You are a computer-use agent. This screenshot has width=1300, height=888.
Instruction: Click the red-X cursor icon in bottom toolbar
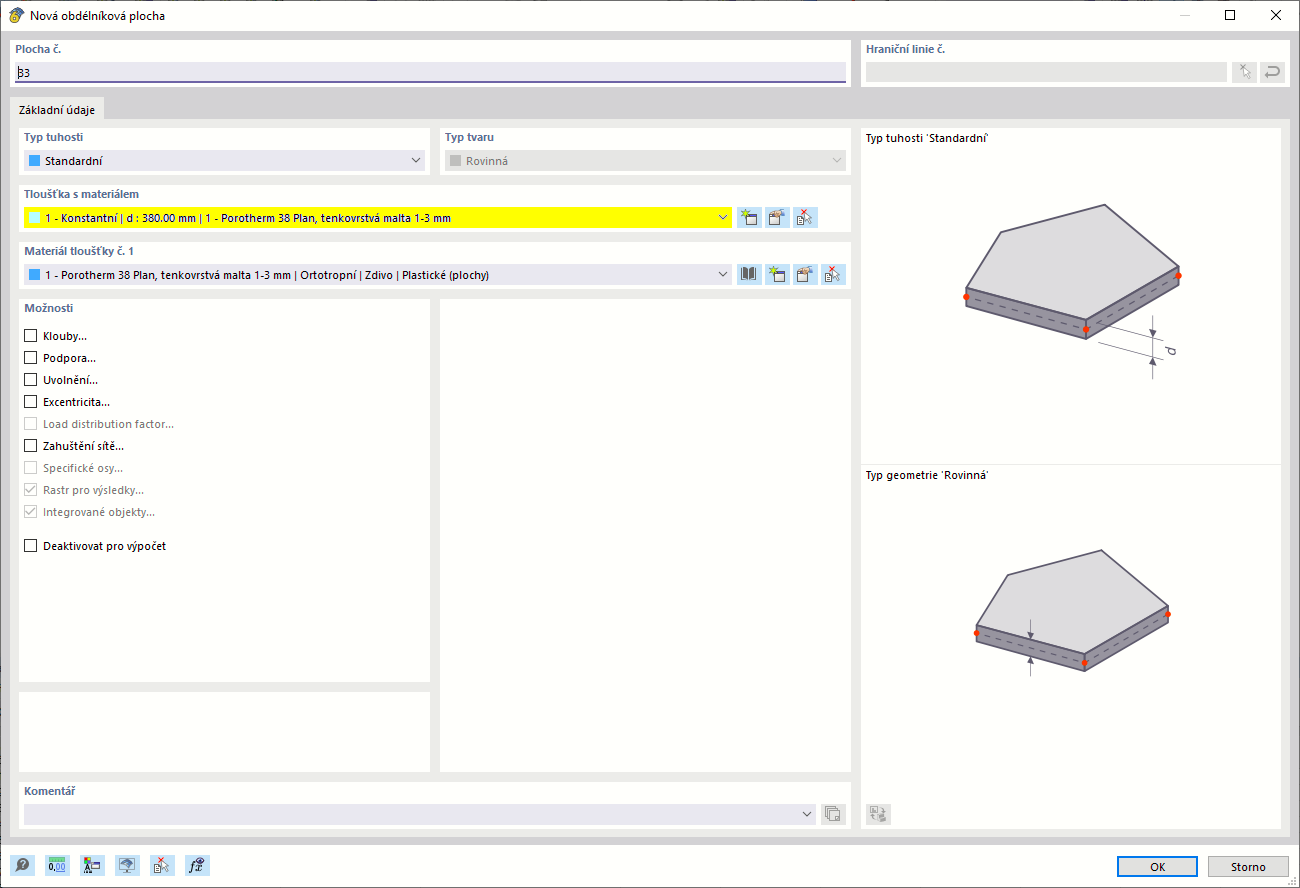(162, 866)
